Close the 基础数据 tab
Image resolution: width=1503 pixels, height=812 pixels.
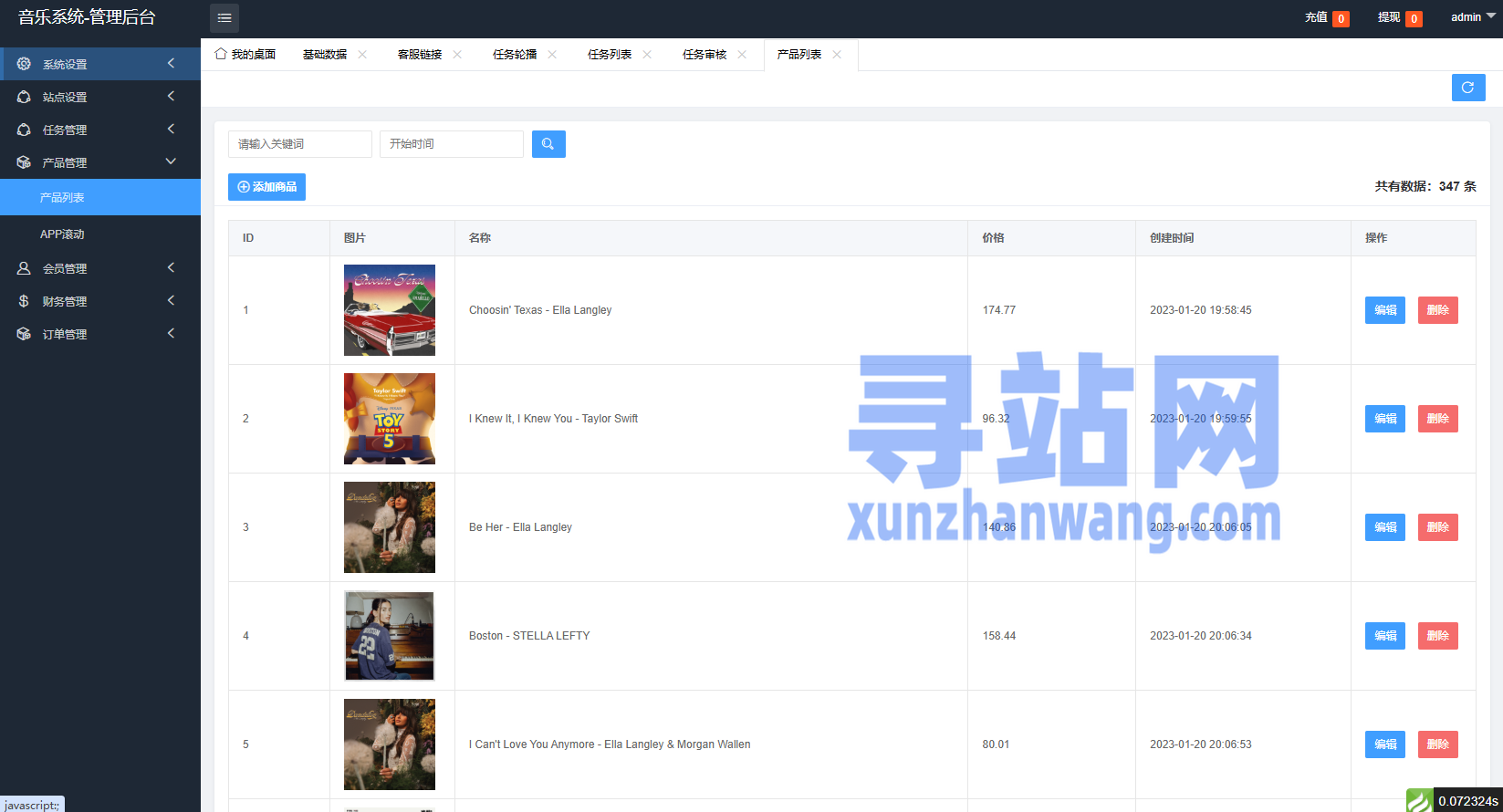(362, 55)
